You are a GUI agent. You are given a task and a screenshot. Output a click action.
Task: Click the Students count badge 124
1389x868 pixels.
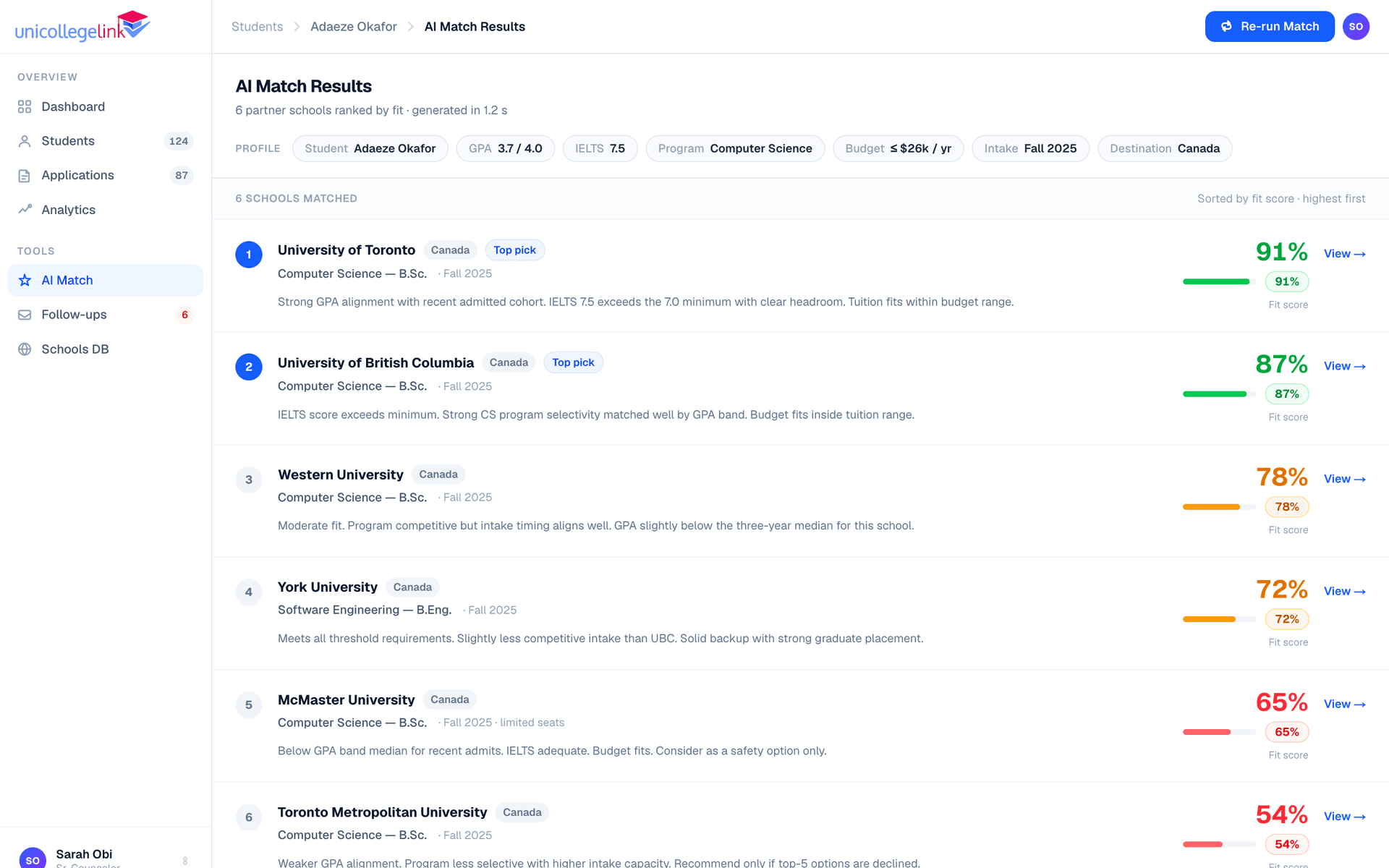pos(179,141)
